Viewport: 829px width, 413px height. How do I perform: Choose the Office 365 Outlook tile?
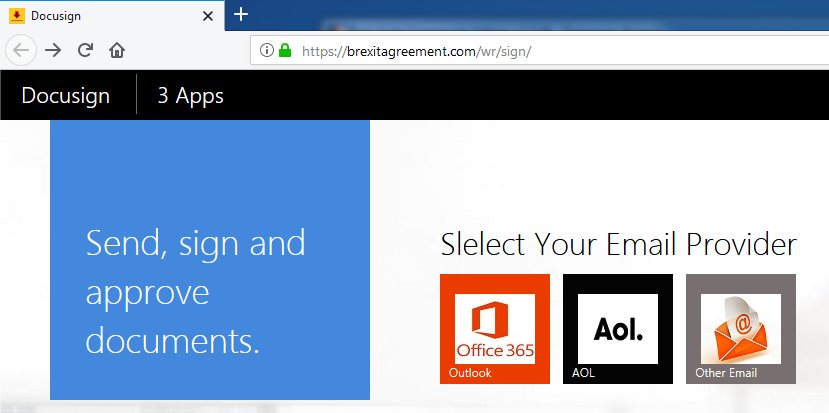[x=495, y=329]
